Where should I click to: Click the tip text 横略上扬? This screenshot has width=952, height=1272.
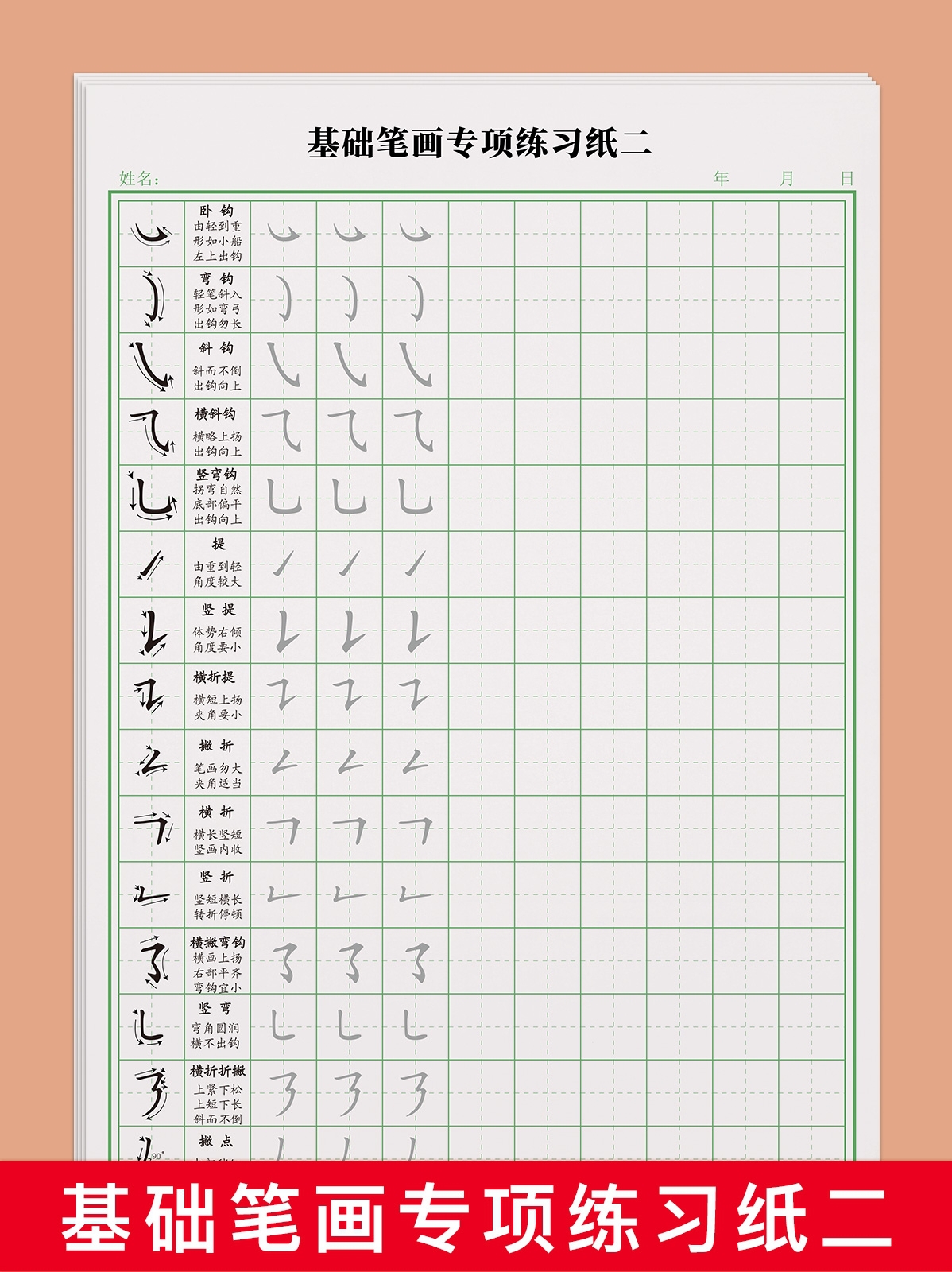(x=218, y=436)
